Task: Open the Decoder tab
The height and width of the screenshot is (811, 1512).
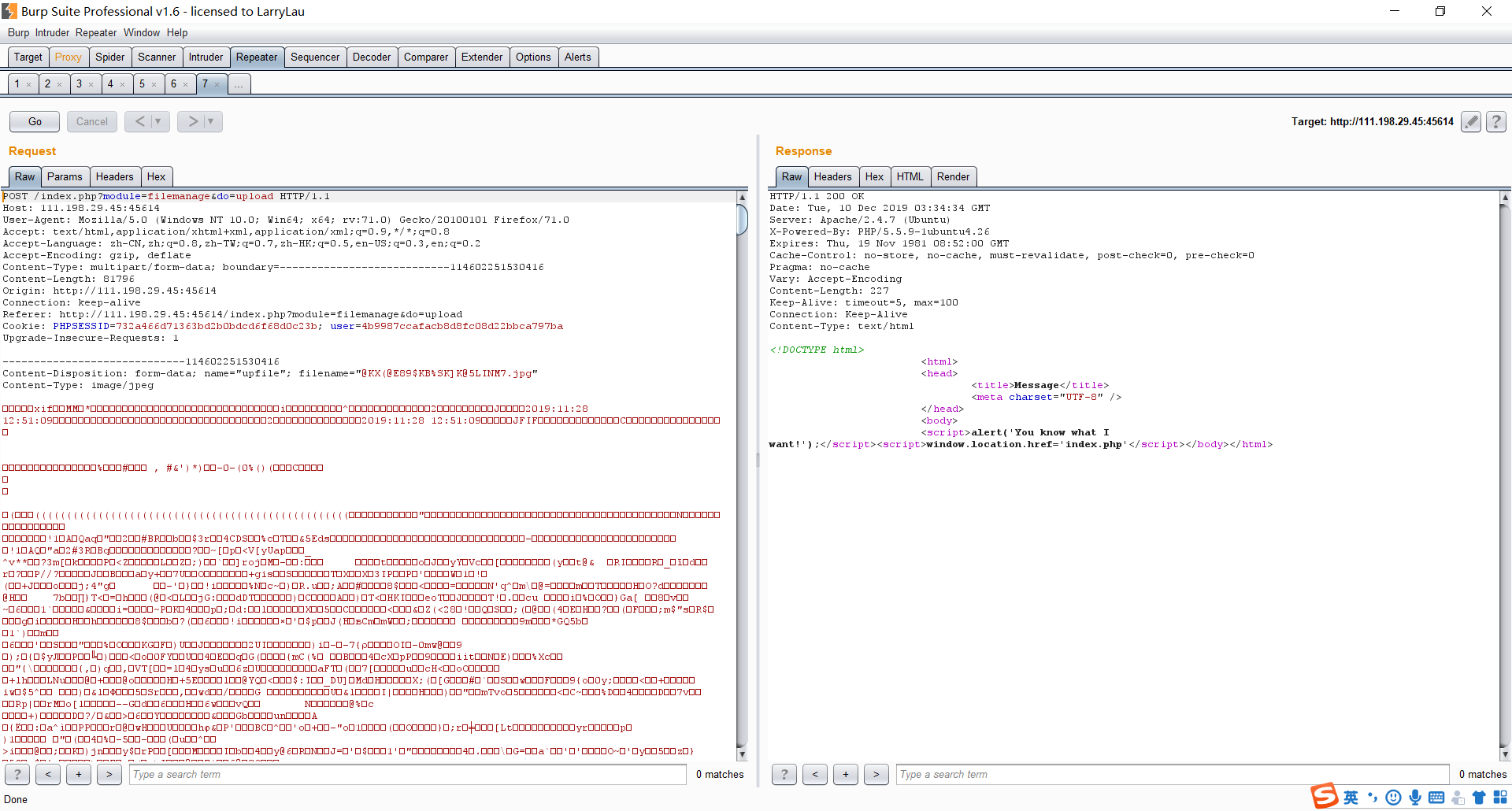Action: (371, 57)
